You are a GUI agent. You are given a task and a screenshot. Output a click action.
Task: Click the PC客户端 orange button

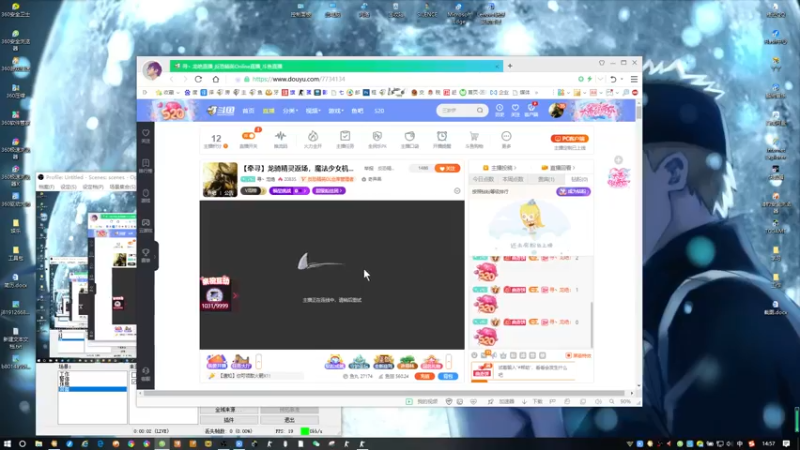click(x=569, y=138)
